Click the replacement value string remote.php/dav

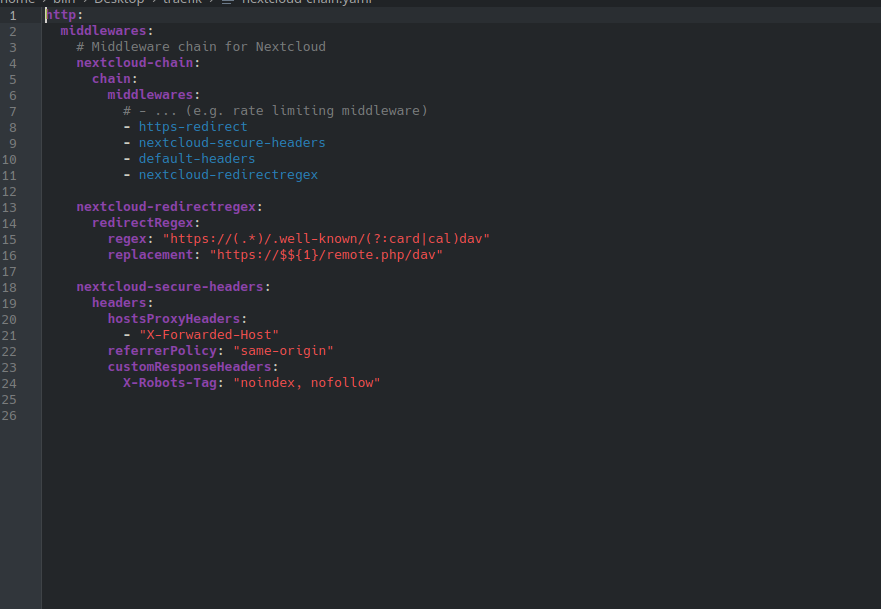(326, 255)
